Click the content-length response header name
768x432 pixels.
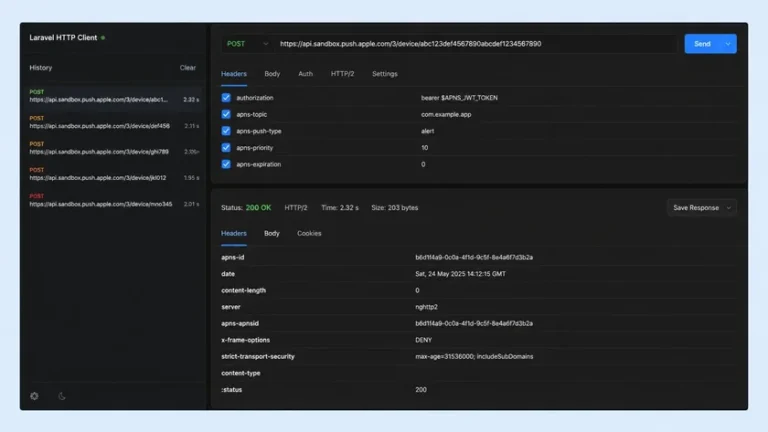[x=243, y=290]
